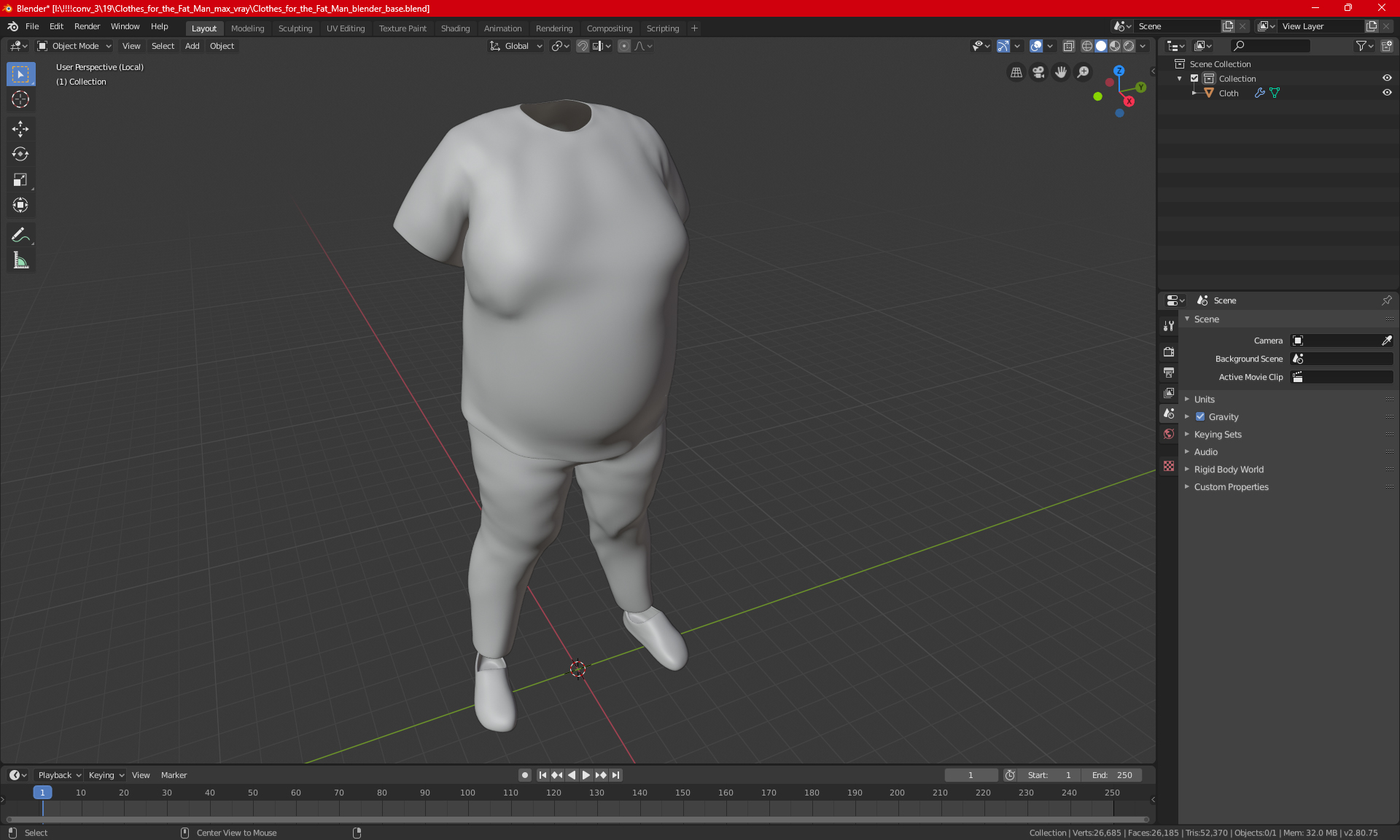Toggle snapping magnet
This screenshot has width=1400, height=840.
[583, 46]
